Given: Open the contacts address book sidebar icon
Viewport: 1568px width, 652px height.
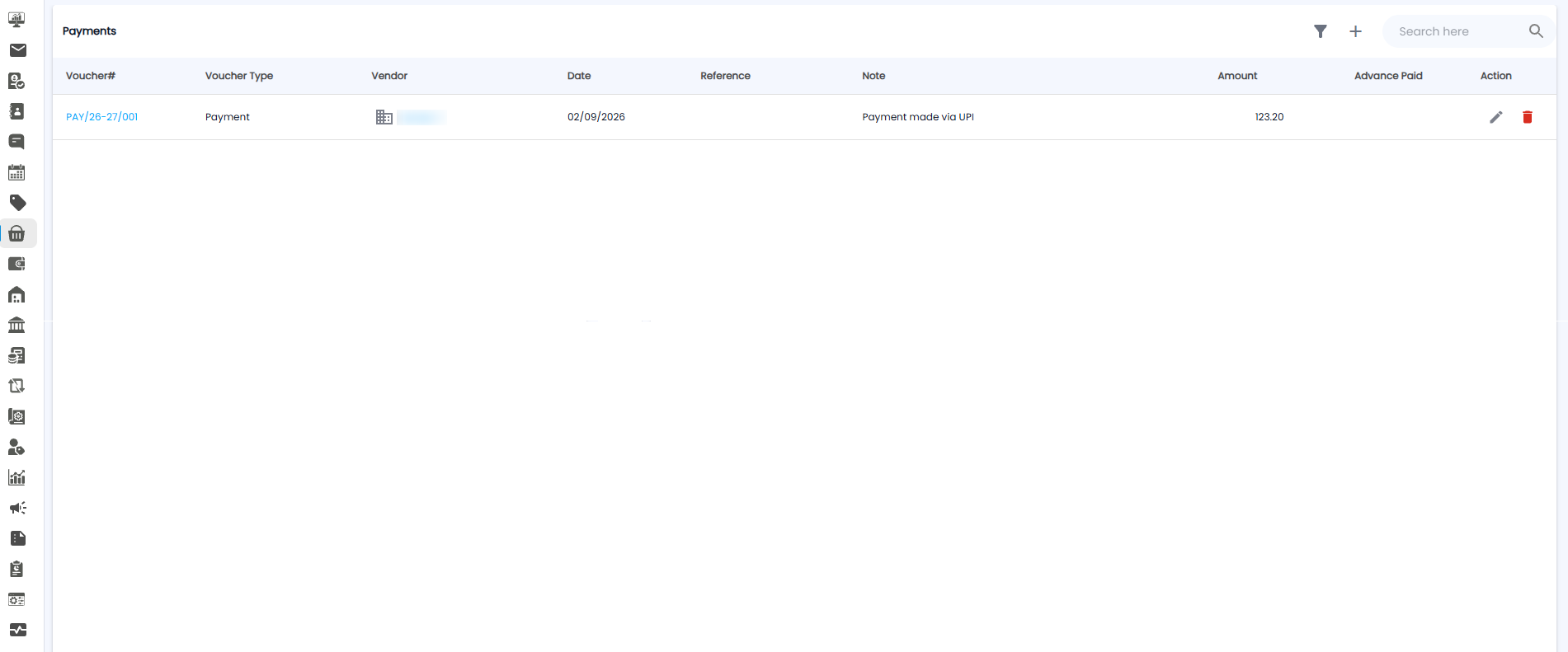Looking at the screenshot, I should pos(16,111).
